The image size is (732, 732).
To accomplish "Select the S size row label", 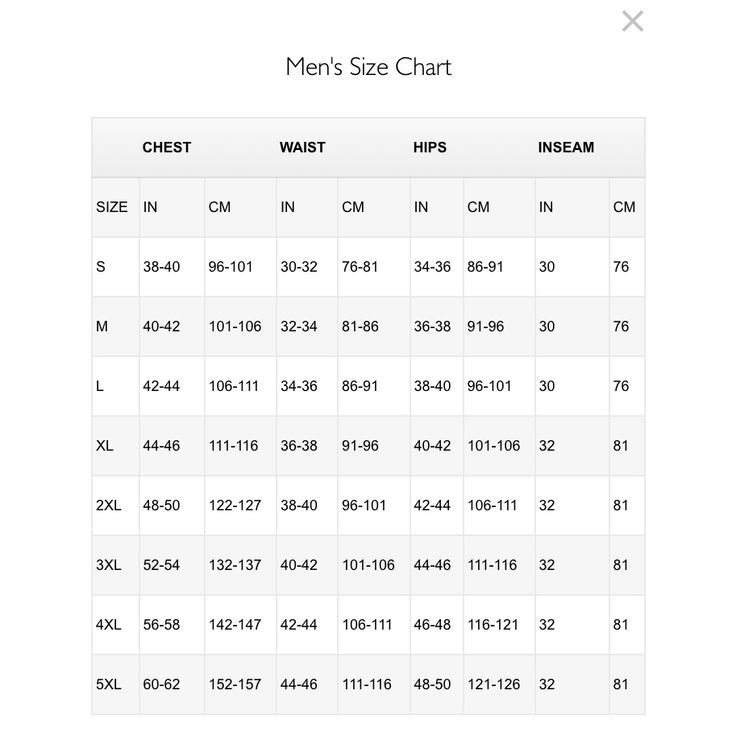I will point(101,267).
